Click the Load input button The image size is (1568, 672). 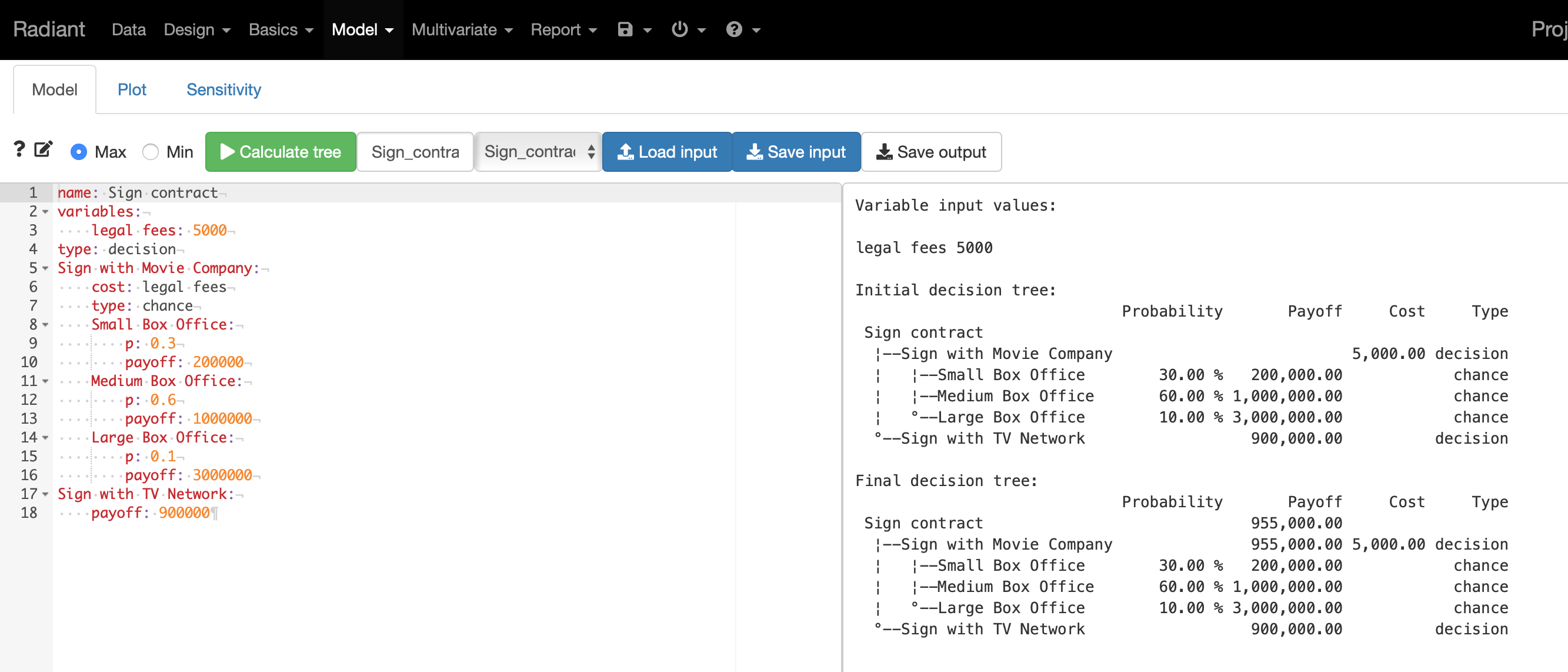tap(667, 152)
